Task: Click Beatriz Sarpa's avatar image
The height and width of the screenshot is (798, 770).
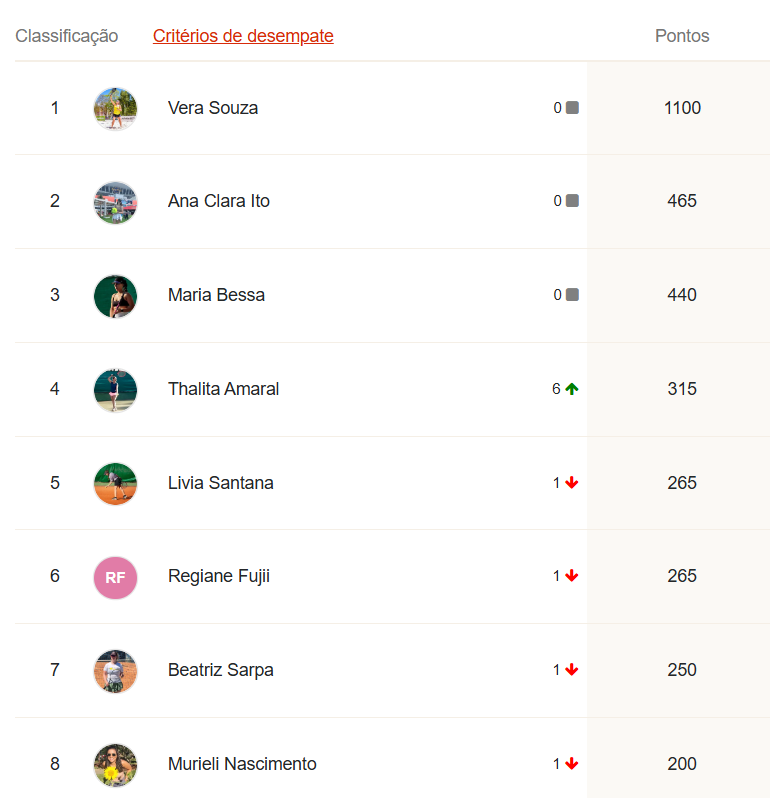Action: [115, 670]
